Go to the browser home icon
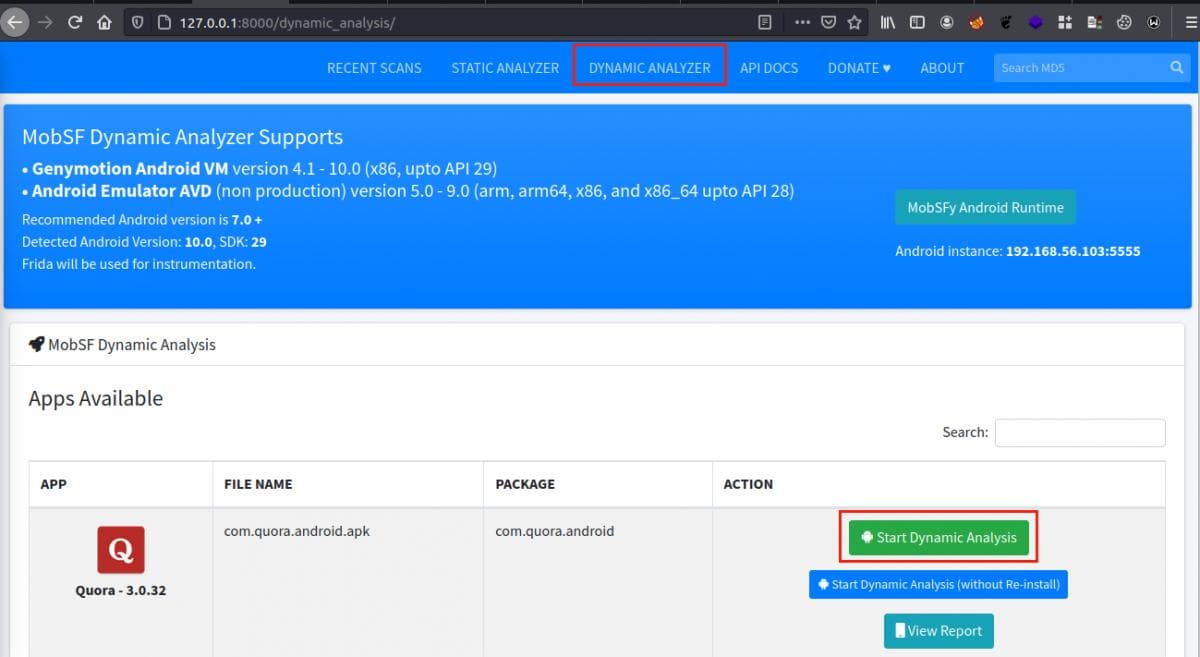 pos(104,22)
